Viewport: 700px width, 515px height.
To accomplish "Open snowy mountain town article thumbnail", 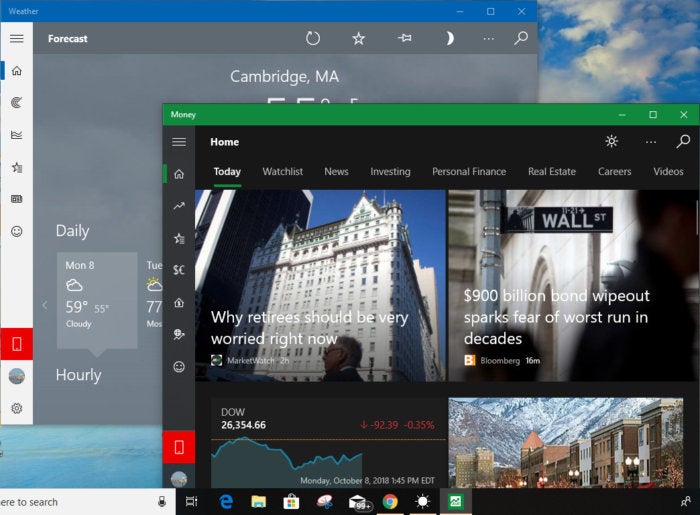I will coord(566,443).
